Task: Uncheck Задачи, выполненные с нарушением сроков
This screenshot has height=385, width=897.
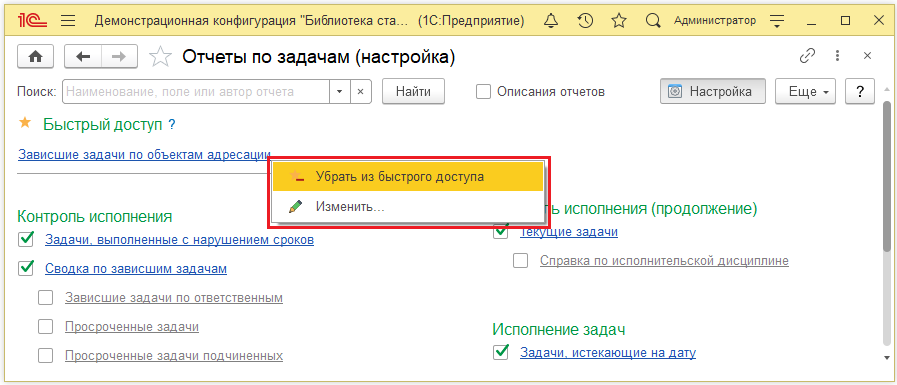Action: (x=26, y=240)
